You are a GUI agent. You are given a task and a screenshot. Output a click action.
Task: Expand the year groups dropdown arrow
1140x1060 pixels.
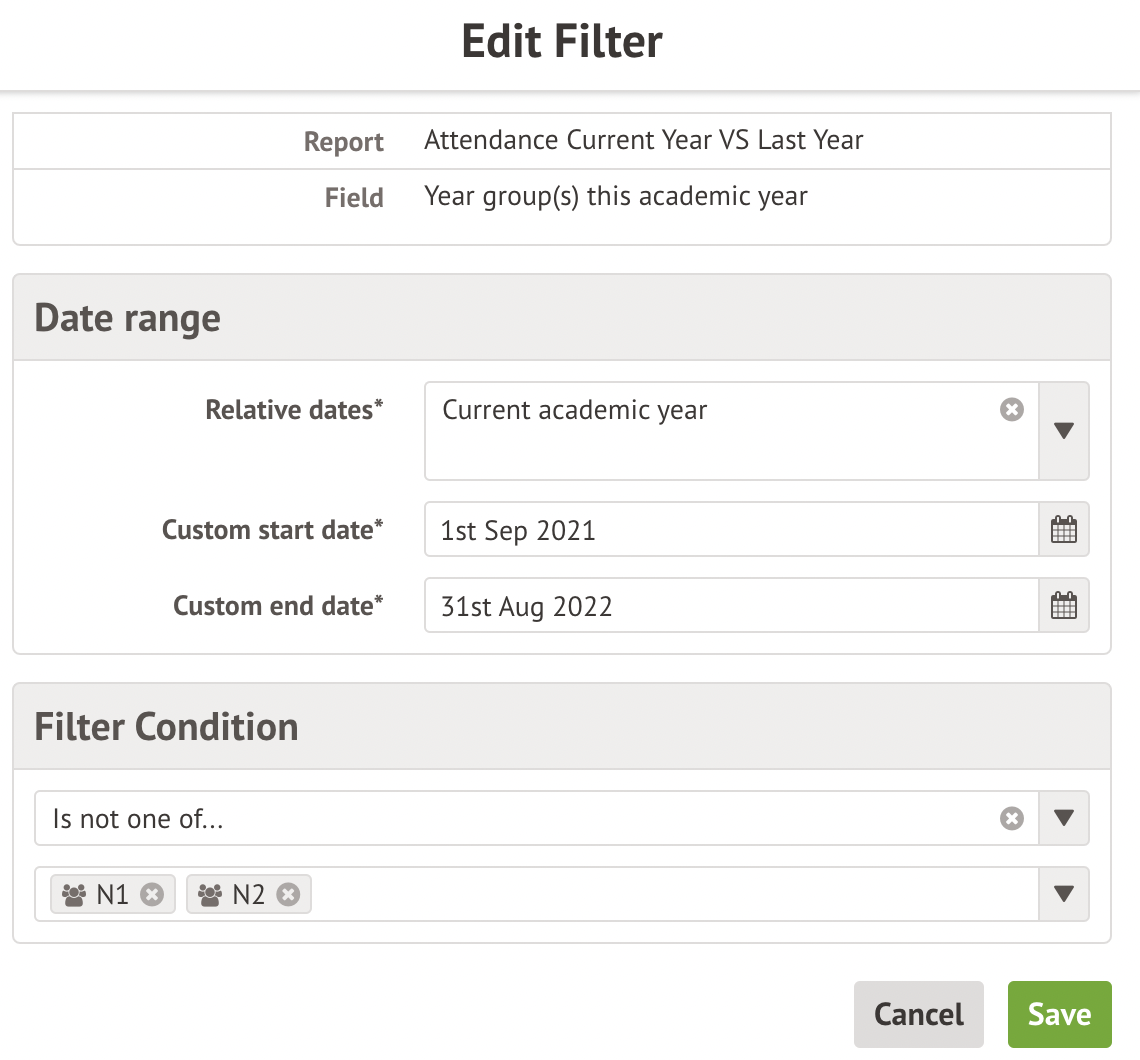tap(1064, 894)
